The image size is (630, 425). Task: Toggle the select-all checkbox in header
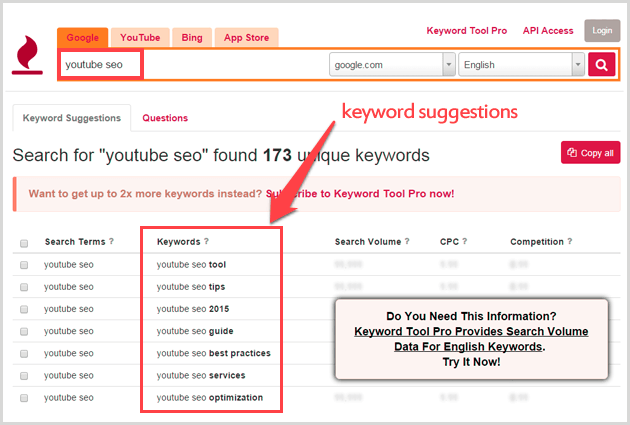(x=24, y=242)
